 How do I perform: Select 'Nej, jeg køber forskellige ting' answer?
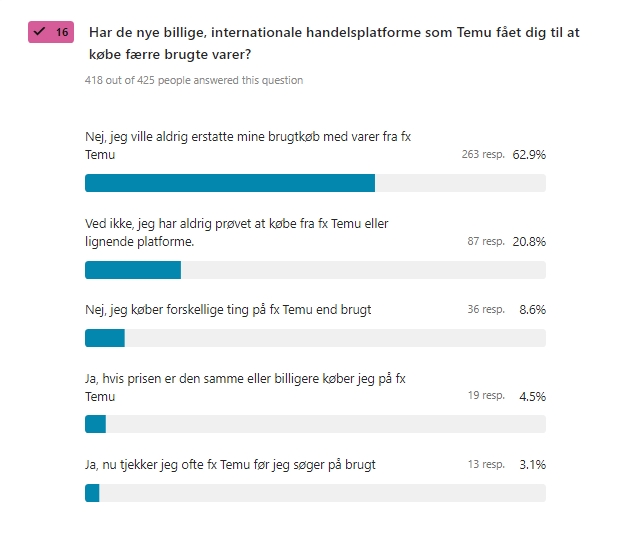click(x=228, y=310)
